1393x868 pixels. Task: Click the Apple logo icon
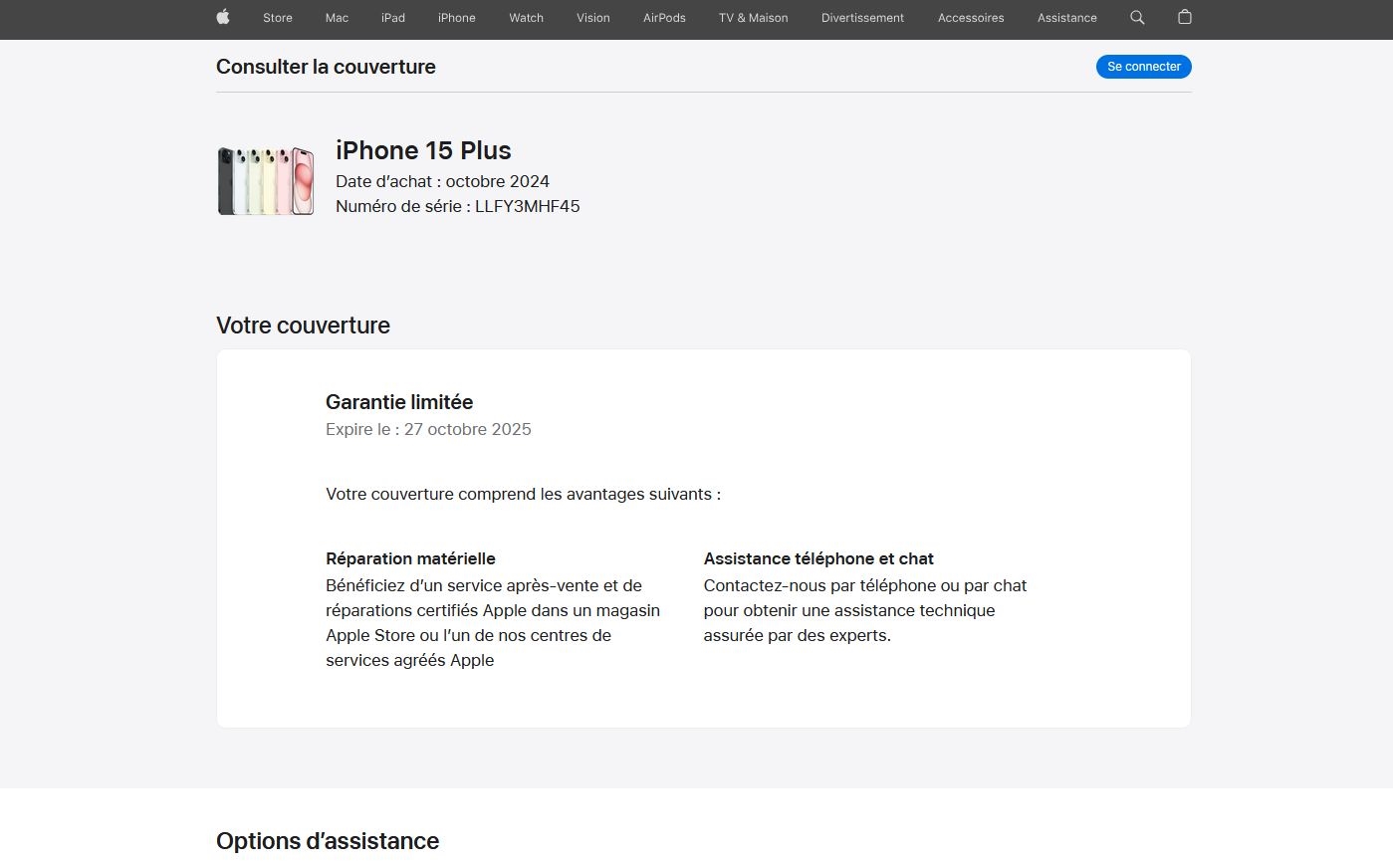(x=223, y=17)
